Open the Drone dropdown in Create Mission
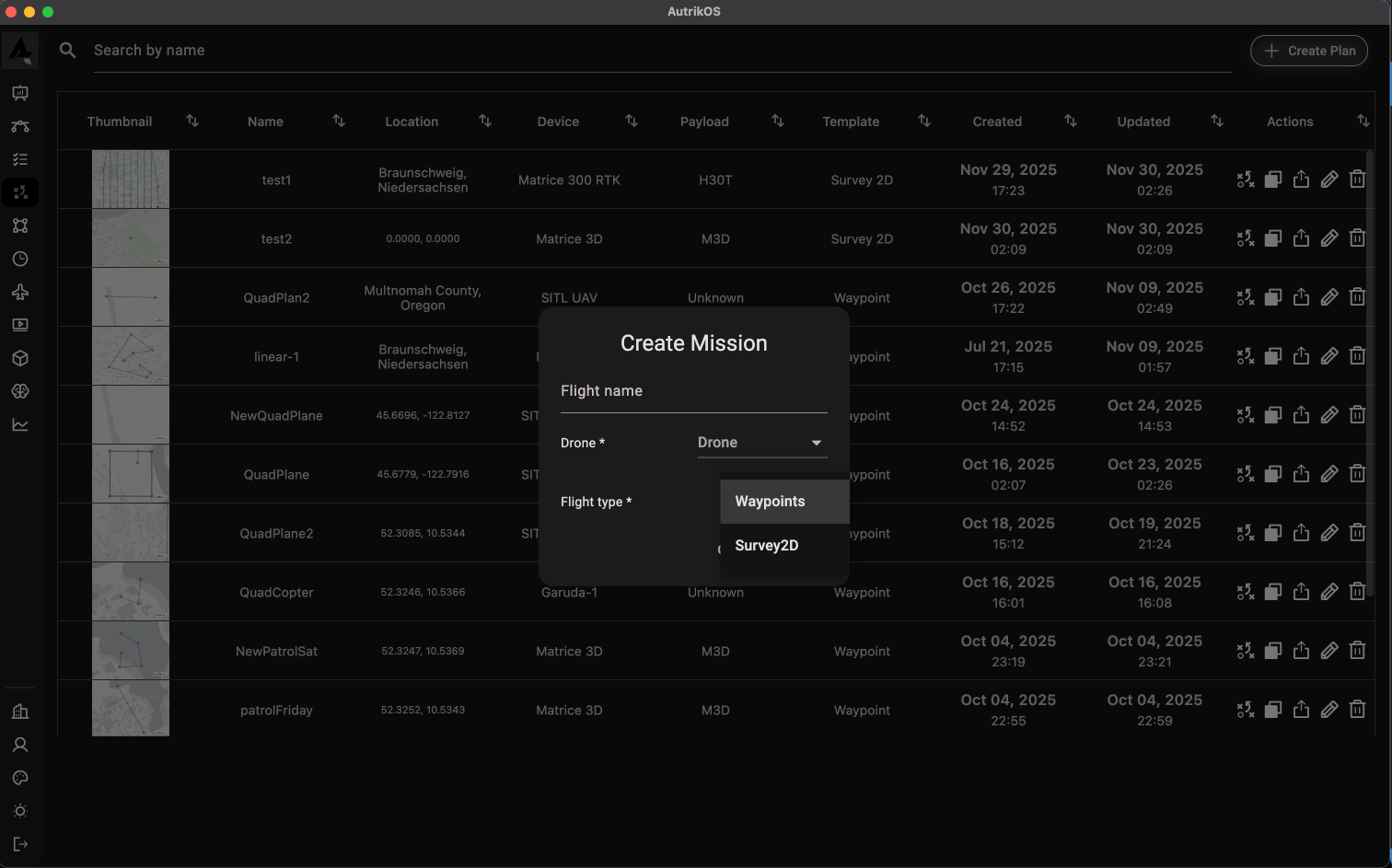The height and width of the screenshot is (868, 1392). point(761,442)
